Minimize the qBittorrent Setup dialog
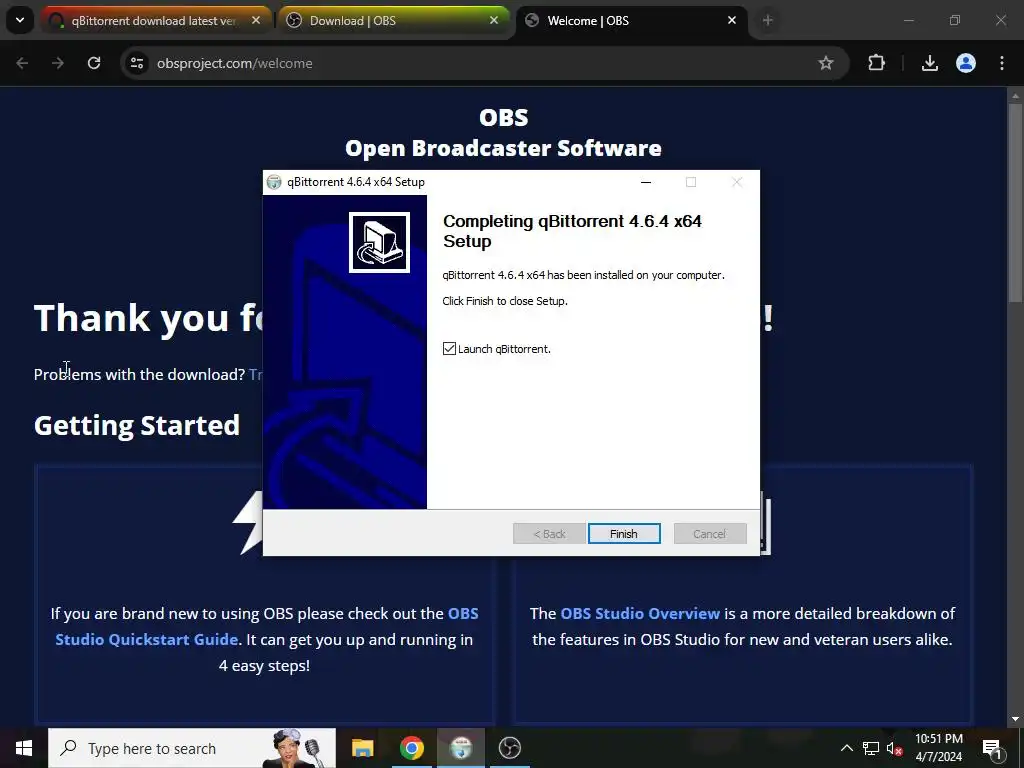 point(646,182)
